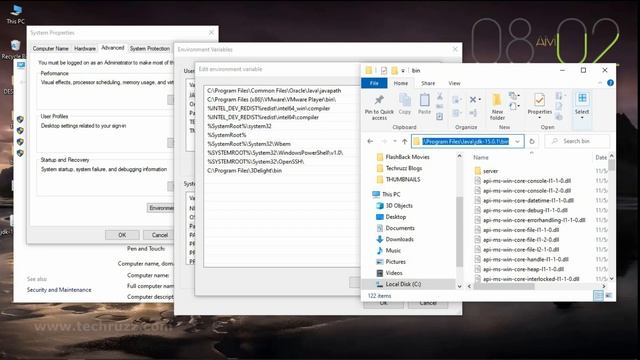
Task: Click Cancel in System Properties window
Action: [160, 235]
